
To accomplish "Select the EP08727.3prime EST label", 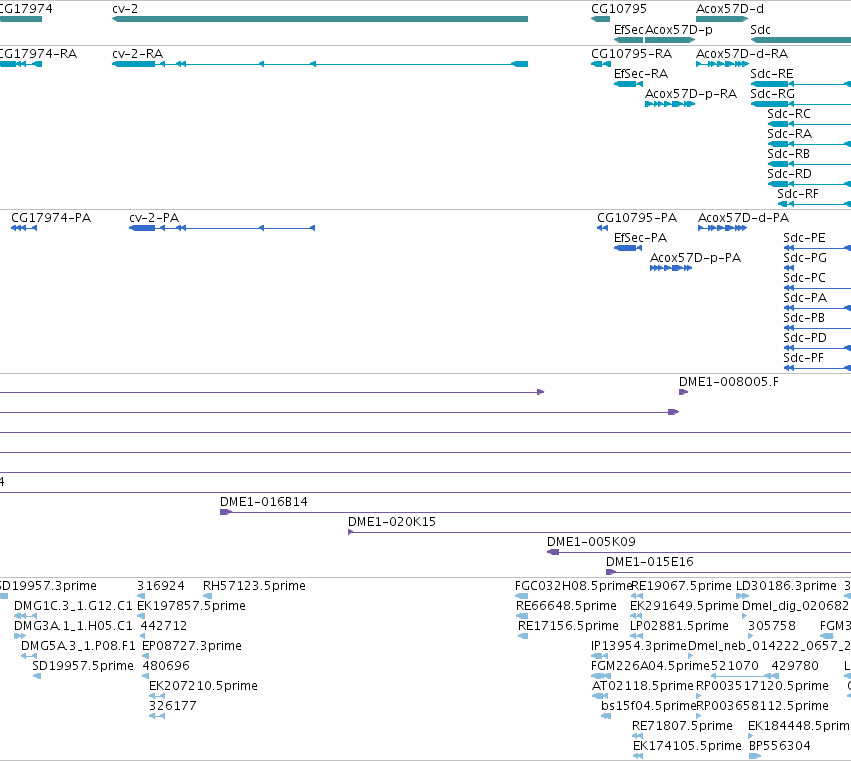I will click(192, 646).
